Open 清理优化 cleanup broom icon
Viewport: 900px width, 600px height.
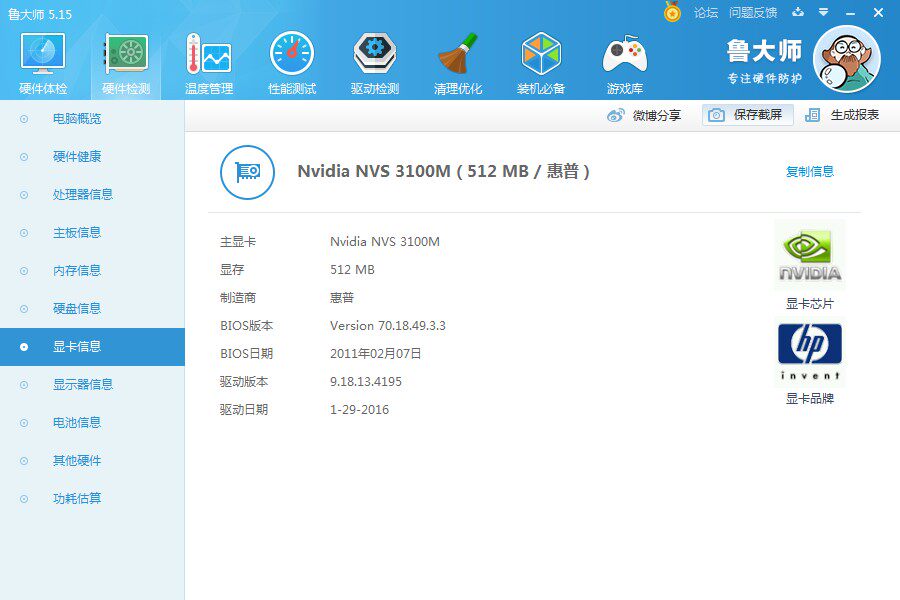click(458, 53)
